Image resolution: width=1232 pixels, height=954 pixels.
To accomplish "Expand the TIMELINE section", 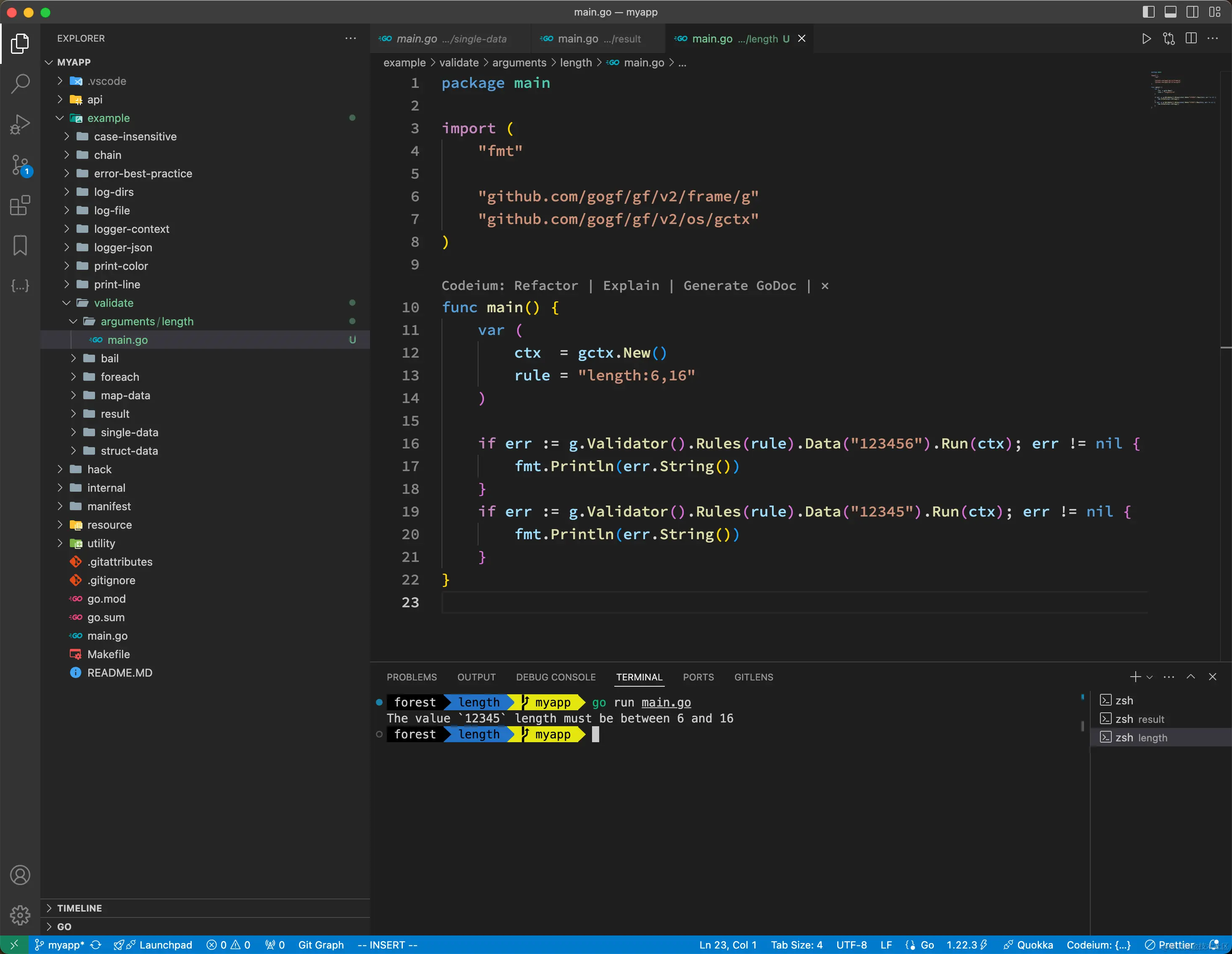I will [205, 908].
